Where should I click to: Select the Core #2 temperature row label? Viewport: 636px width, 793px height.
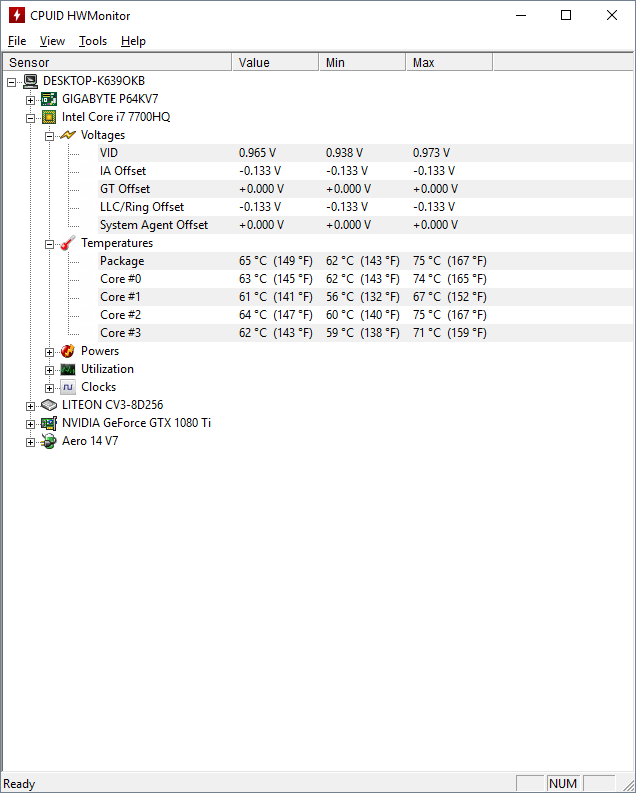(x=120, y=315)
